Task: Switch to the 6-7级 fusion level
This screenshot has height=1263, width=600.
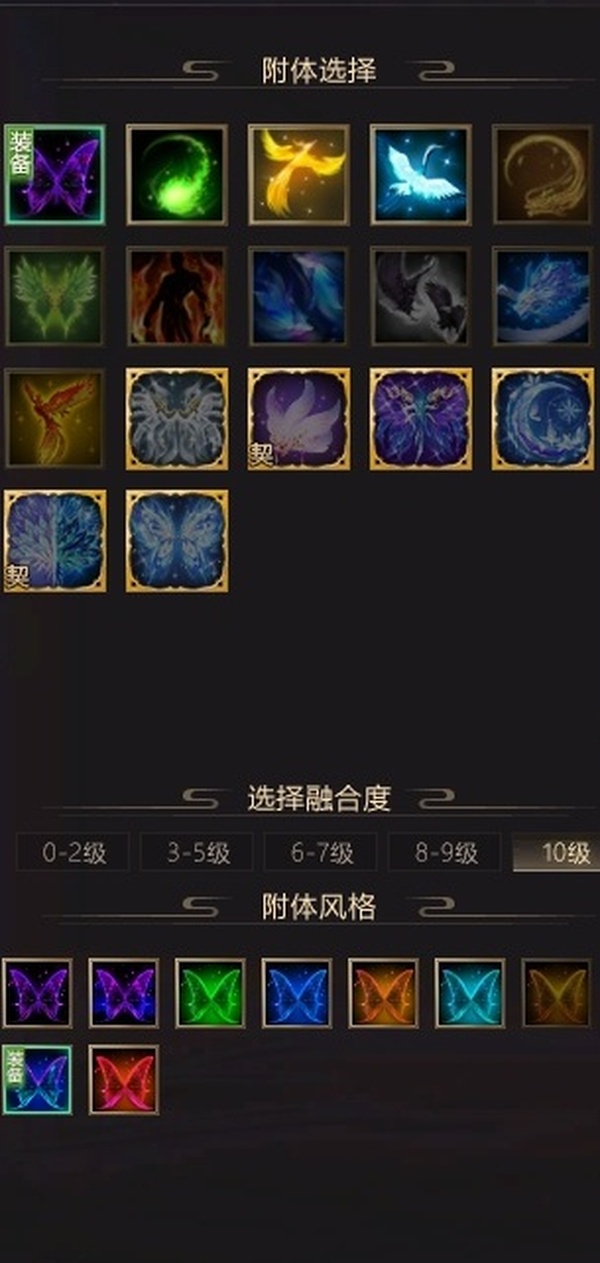Action: 322,853
